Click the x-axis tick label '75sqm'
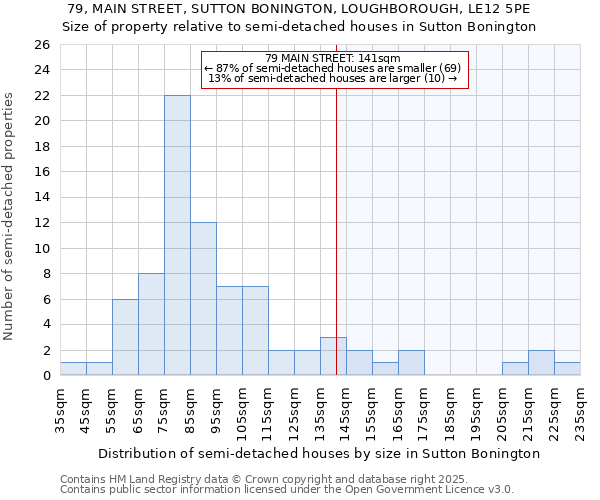The image size is (600, 500). (164, 410)
